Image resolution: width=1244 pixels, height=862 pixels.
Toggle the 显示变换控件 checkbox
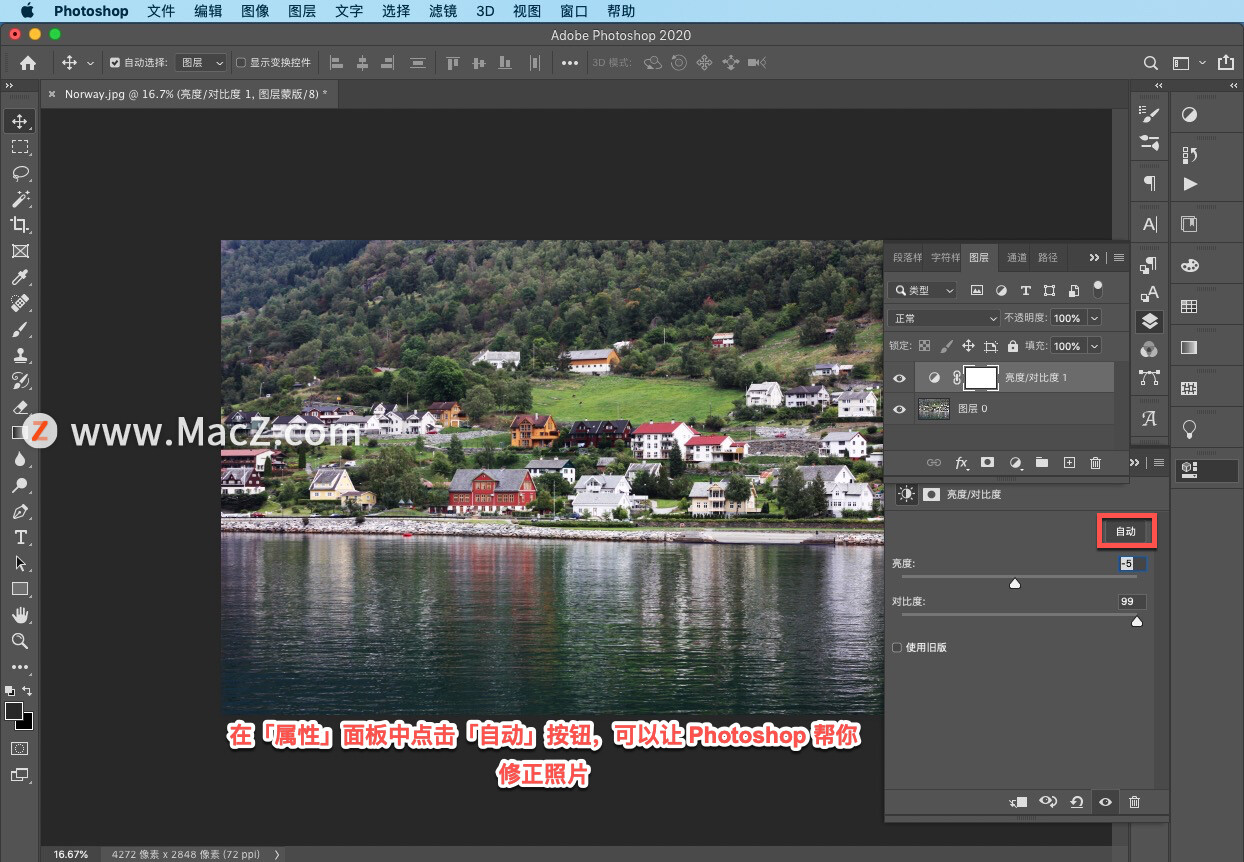pos(241,63)
